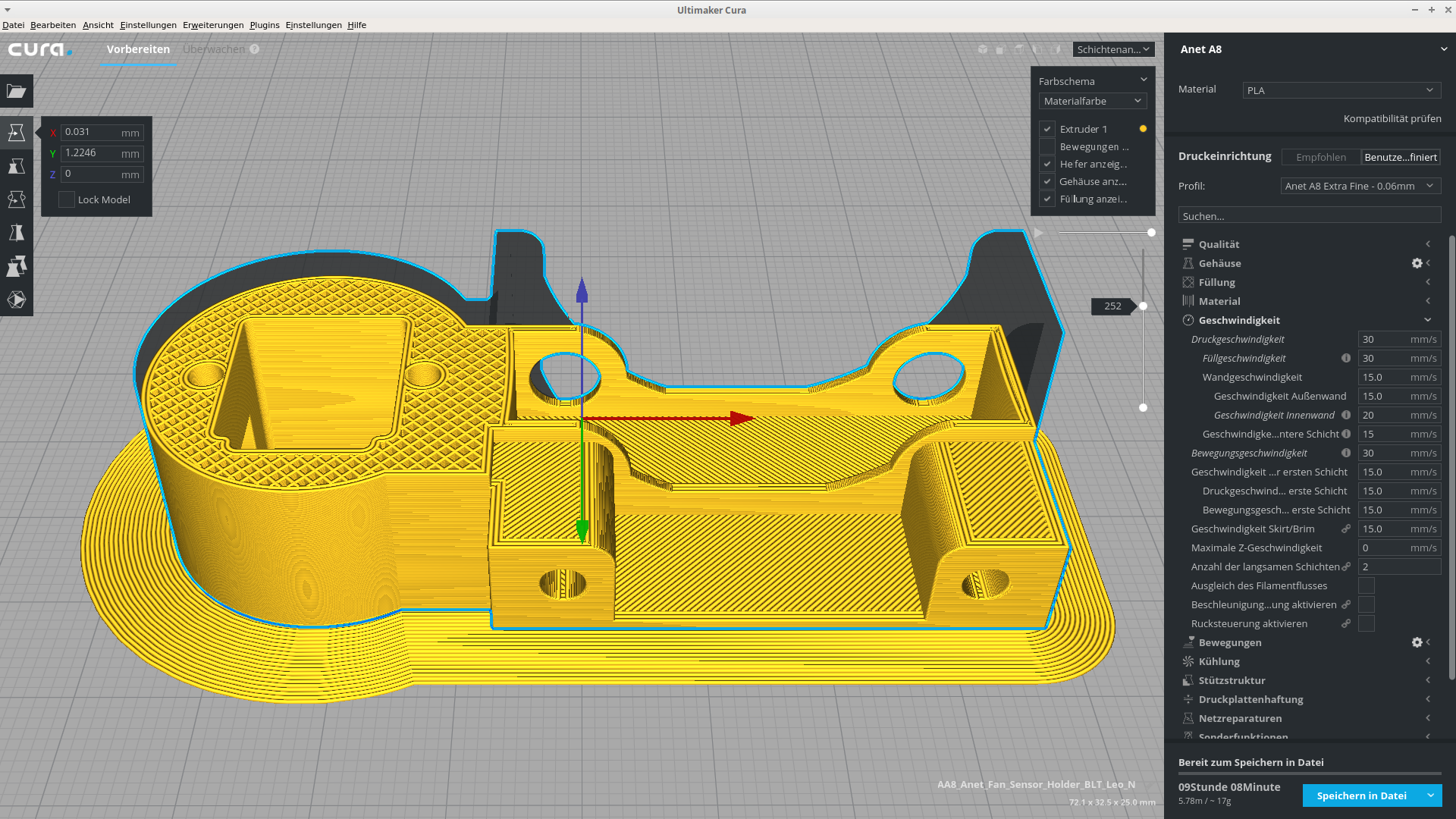Open the per-model settings tool
This screenshot has height=819, width=1456.
click(x=16, y=266)
